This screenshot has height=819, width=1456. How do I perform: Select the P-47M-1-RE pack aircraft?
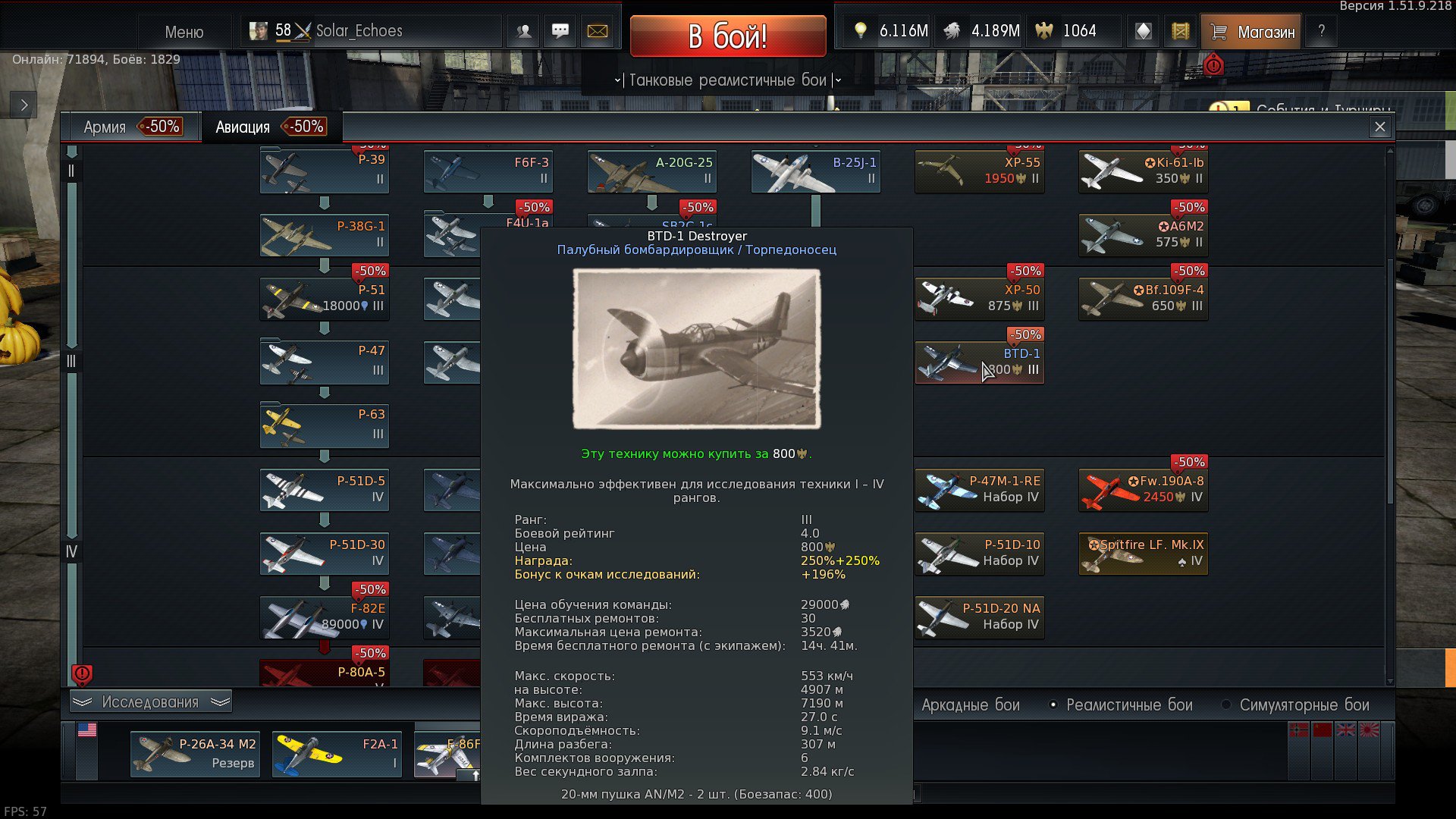coord(980,489)
